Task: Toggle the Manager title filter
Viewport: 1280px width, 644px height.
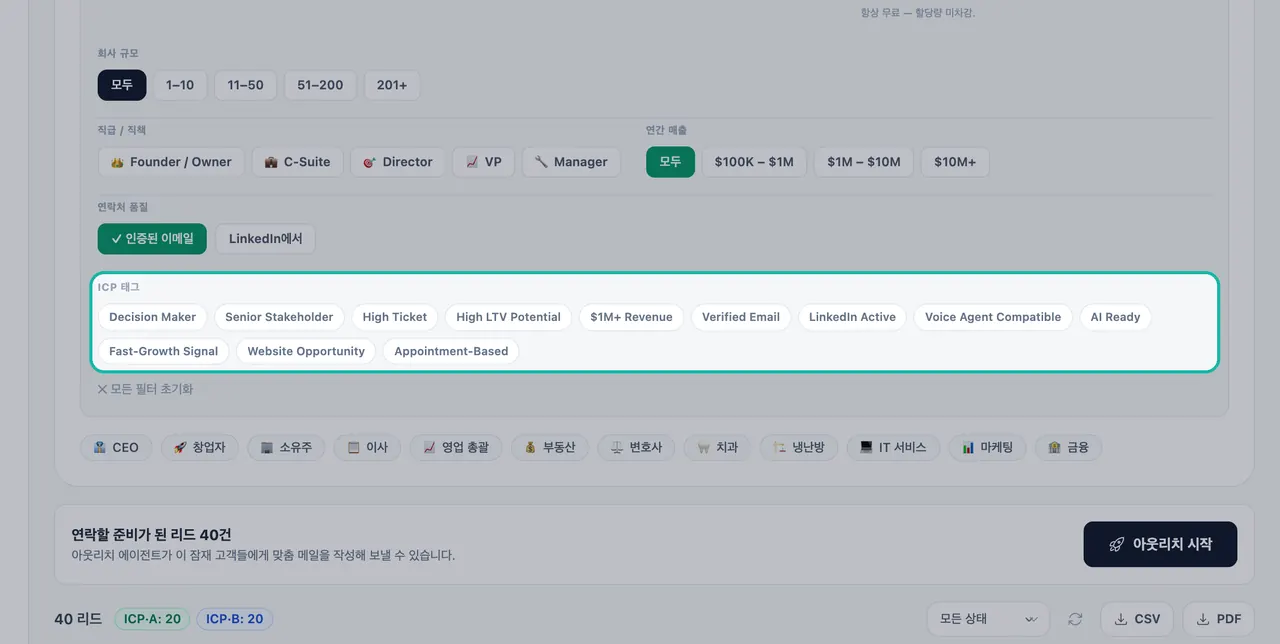Action: (x=571, y=162)
